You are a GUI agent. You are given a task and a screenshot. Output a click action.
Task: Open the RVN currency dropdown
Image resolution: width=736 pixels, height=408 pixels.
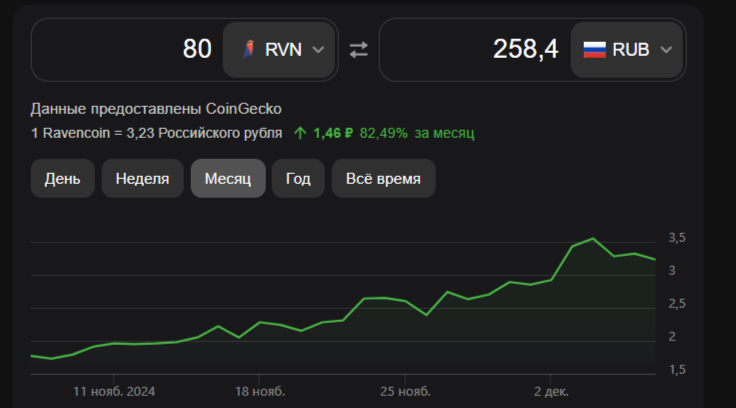coord(279,50)
